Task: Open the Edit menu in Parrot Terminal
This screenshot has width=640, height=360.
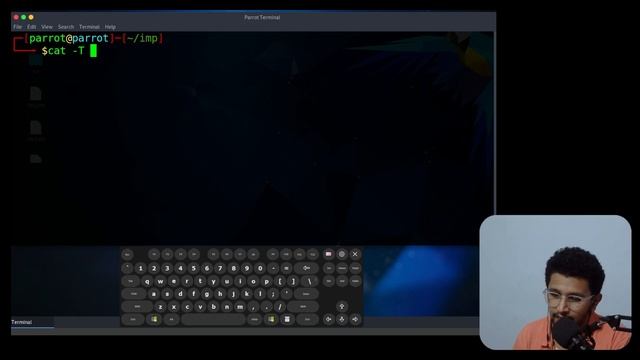Action: coord(31,27)
